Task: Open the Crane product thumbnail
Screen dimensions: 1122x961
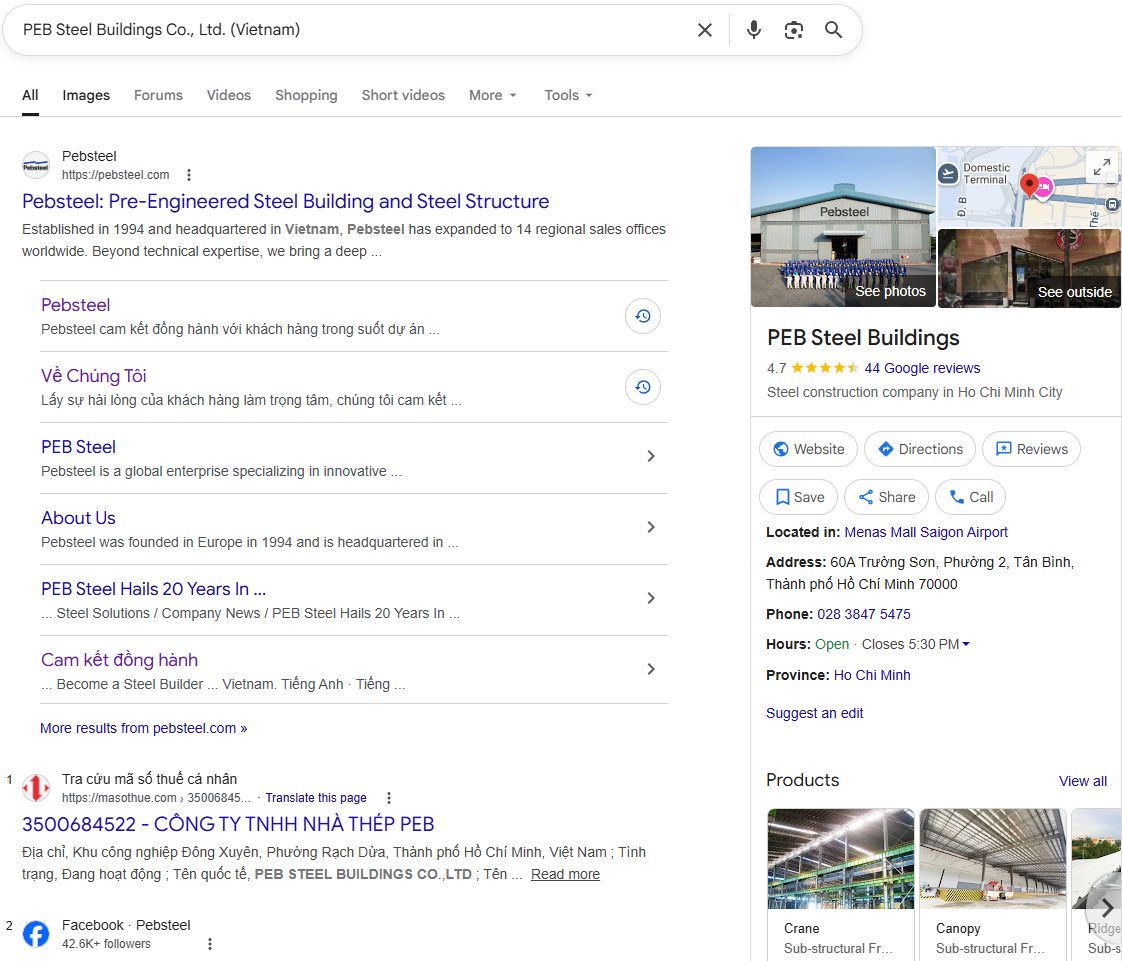Action: pyautogui.click(x=840, y=858)
